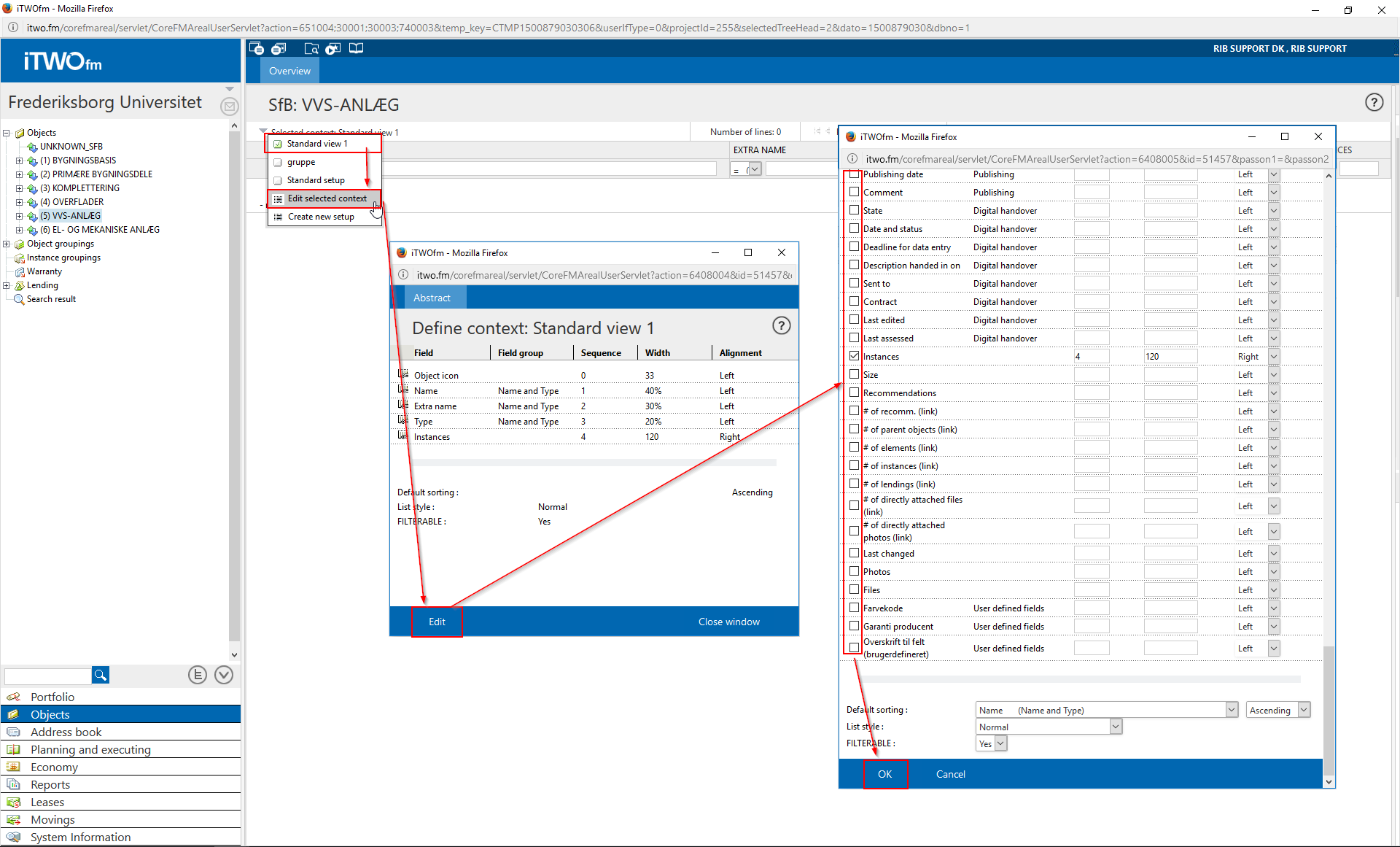The width and height of the screenshot is (1400, 847).
Task: Enable the Last changed checkbox
Action: pos(854,553)
